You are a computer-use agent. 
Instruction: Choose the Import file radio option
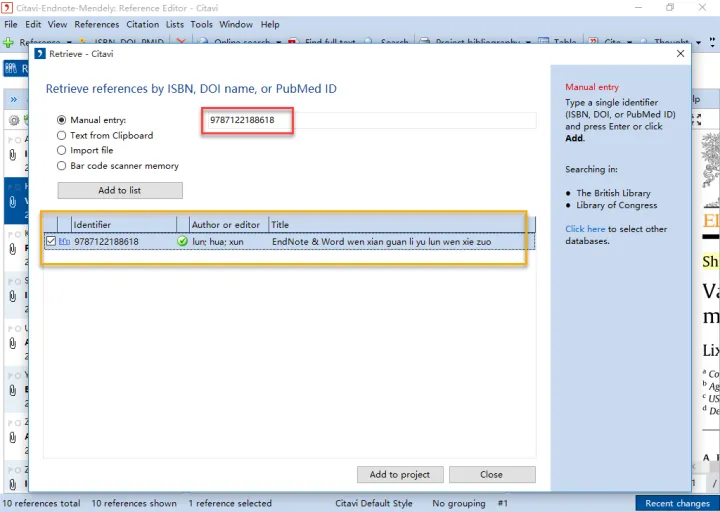click(x=61, y=150)
